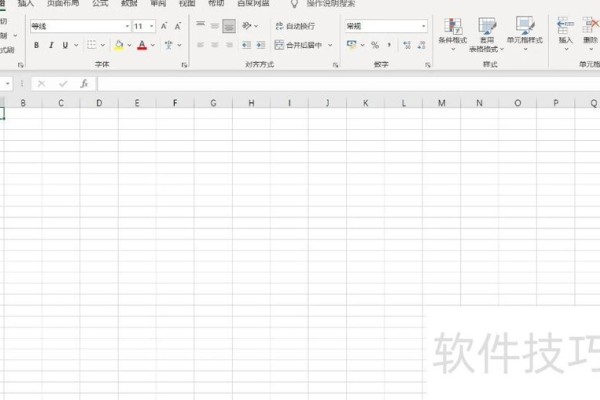Open the 帮助 ribbon tab
This screenshot has width=600, height=400.
pyautogui.click(x=216, y=3)
